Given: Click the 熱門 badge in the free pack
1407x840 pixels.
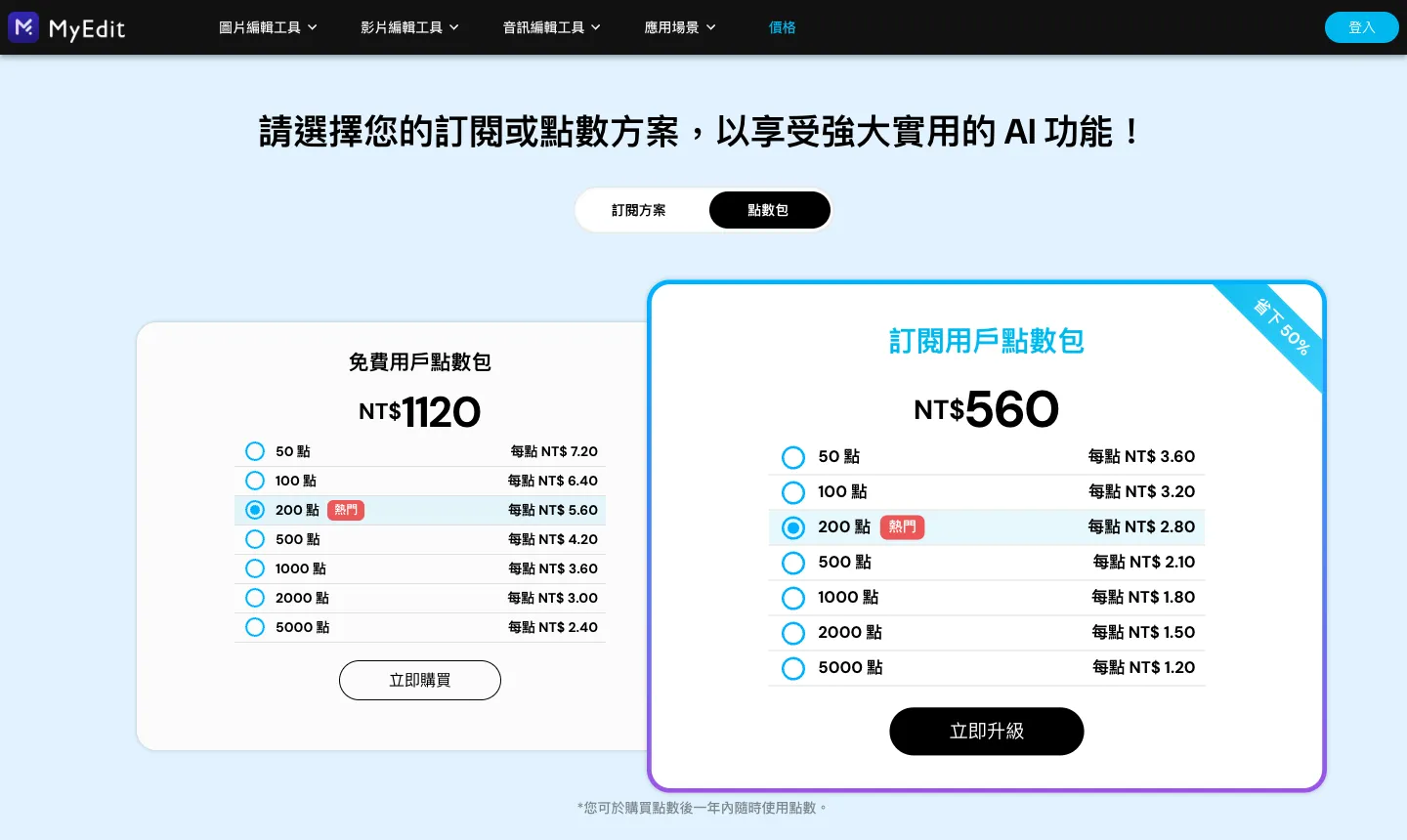Looking at the screenshot, I should (x=346, y=510).
